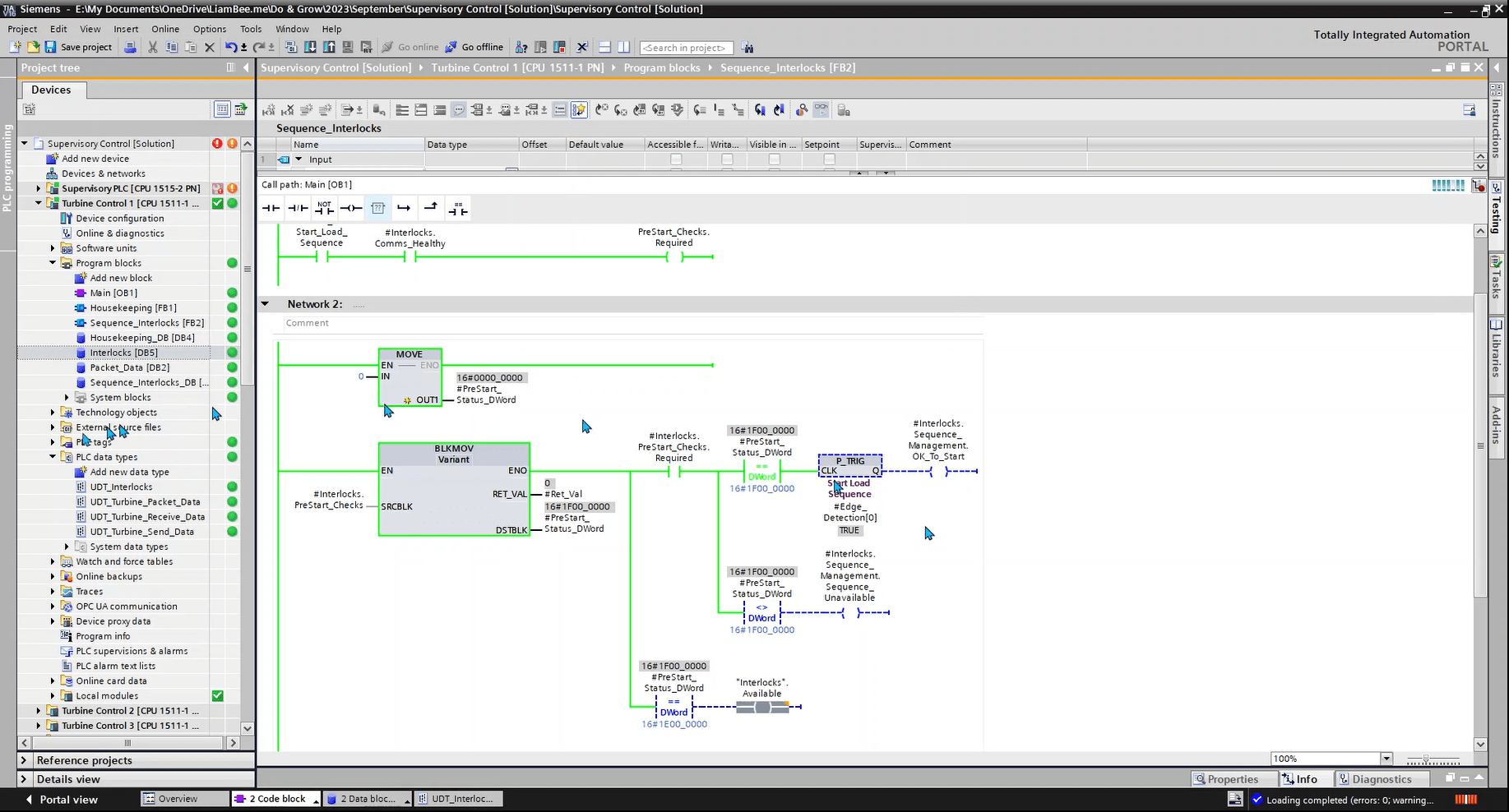The width and height of the screenshot is (1509, 812).
Task: Open the zoom percentage dropdown
Action: tap(1386, 759)
